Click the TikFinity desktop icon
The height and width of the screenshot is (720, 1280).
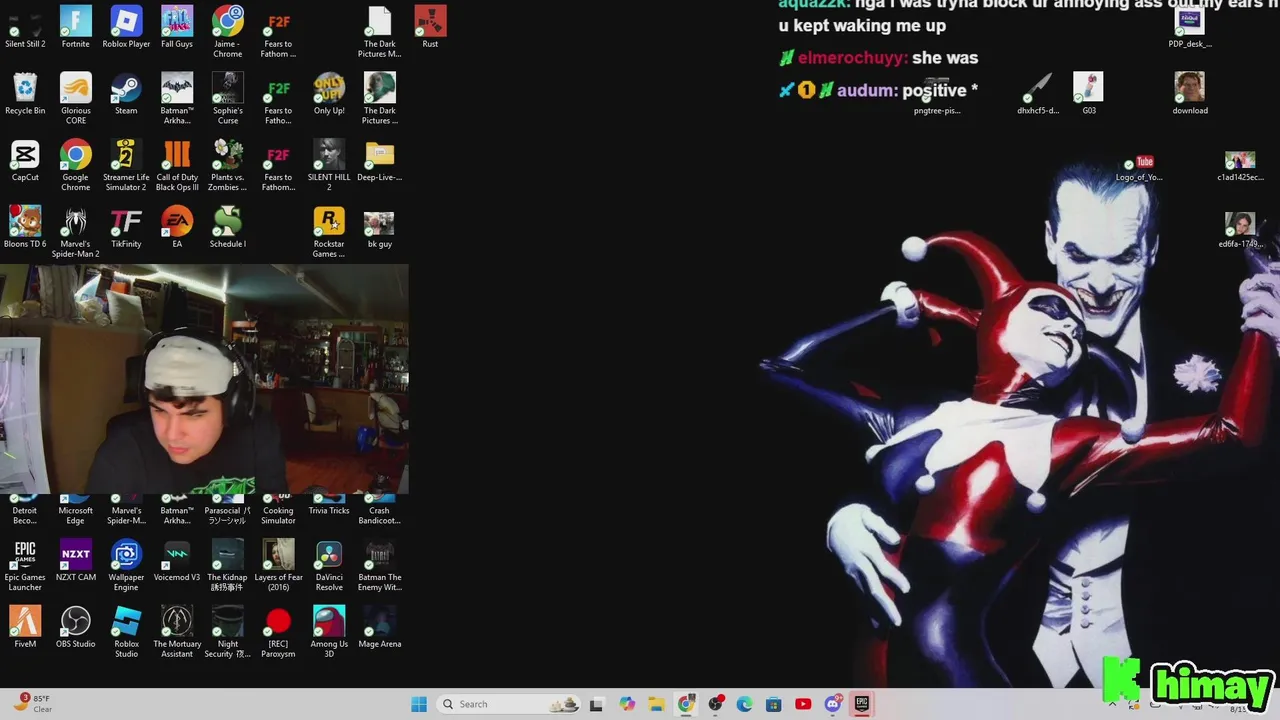click(x=126, y=228)
